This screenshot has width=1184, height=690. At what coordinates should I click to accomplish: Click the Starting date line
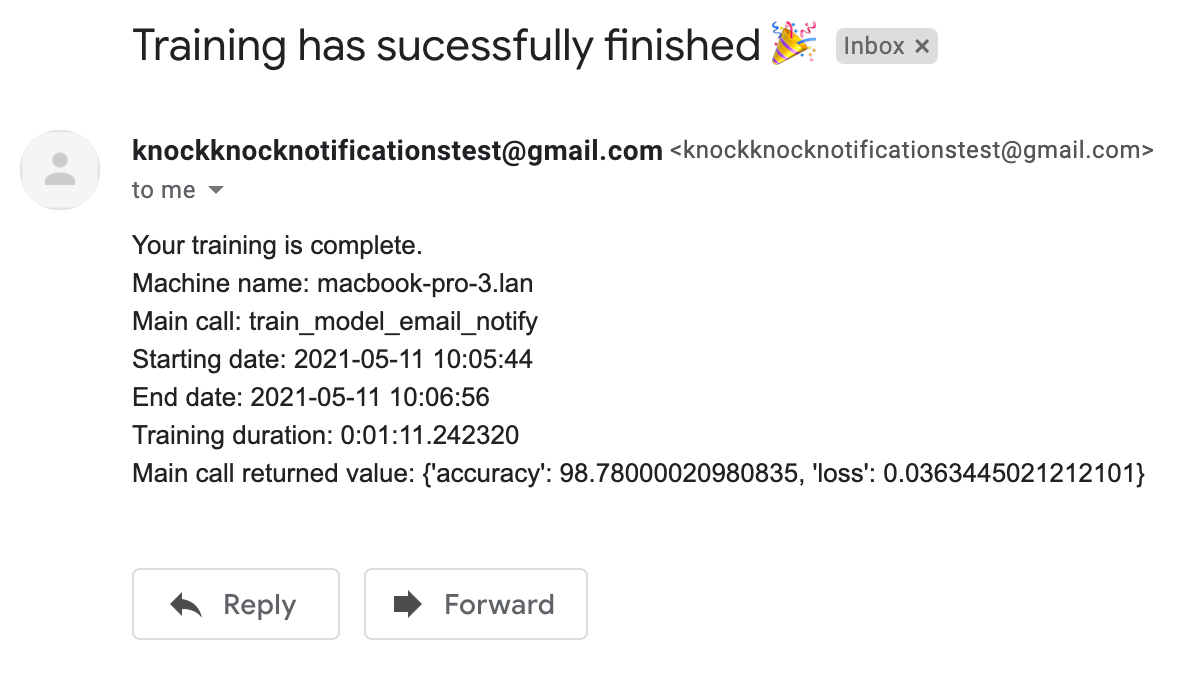332,360
